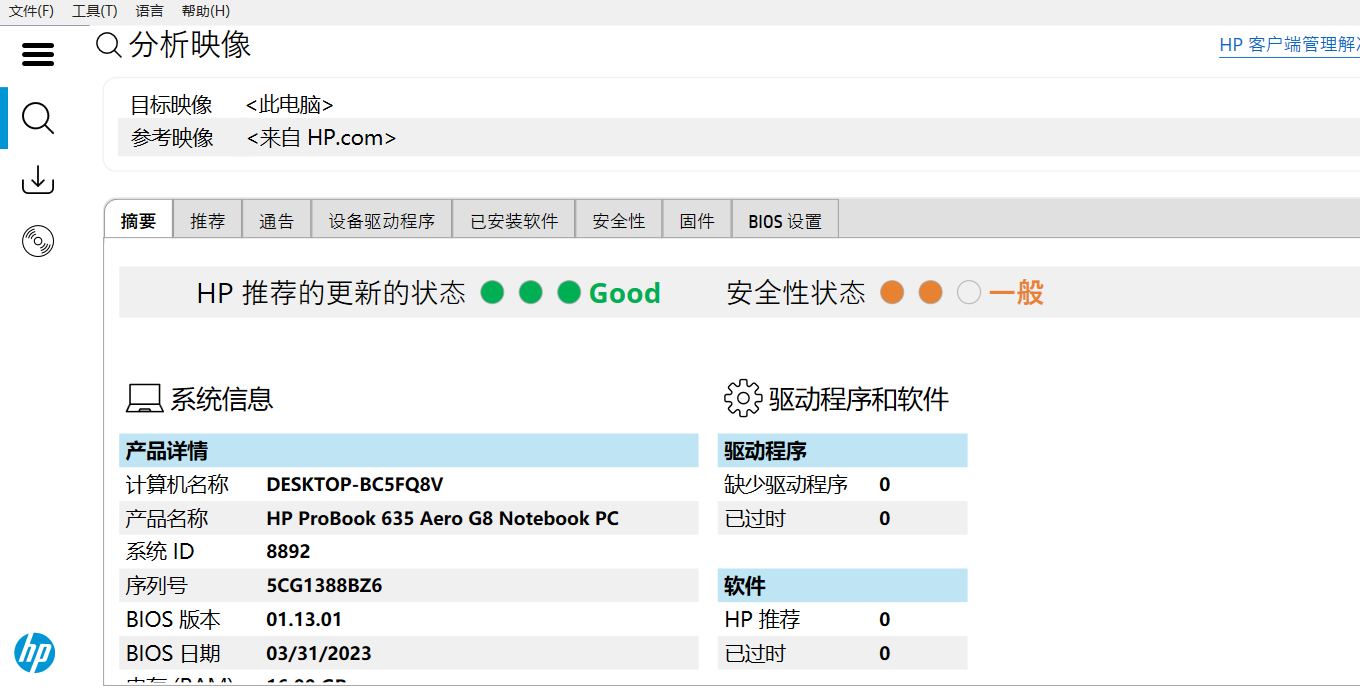Open the 工具(T) menu
Viewport: 1360px width, 699px height.
pos(94,11)
